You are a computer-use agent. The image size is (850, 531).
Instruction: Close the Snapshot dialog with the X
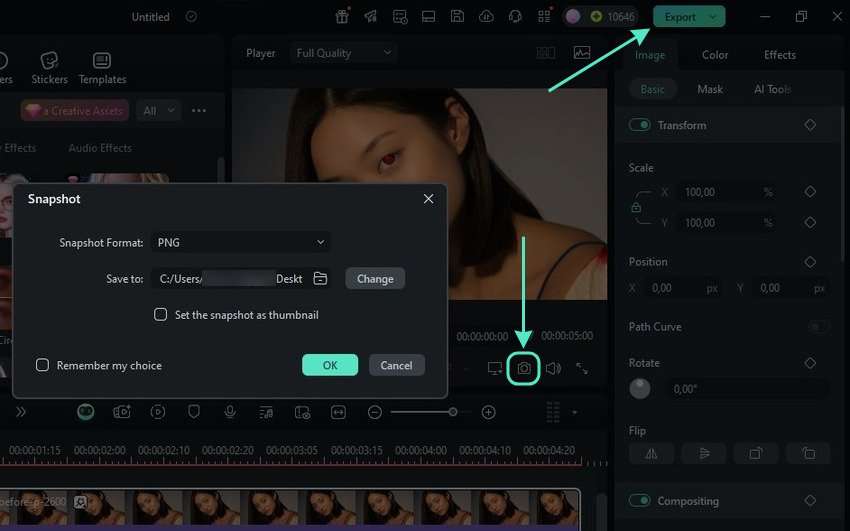pyautogui.click(x=428, y=199)
